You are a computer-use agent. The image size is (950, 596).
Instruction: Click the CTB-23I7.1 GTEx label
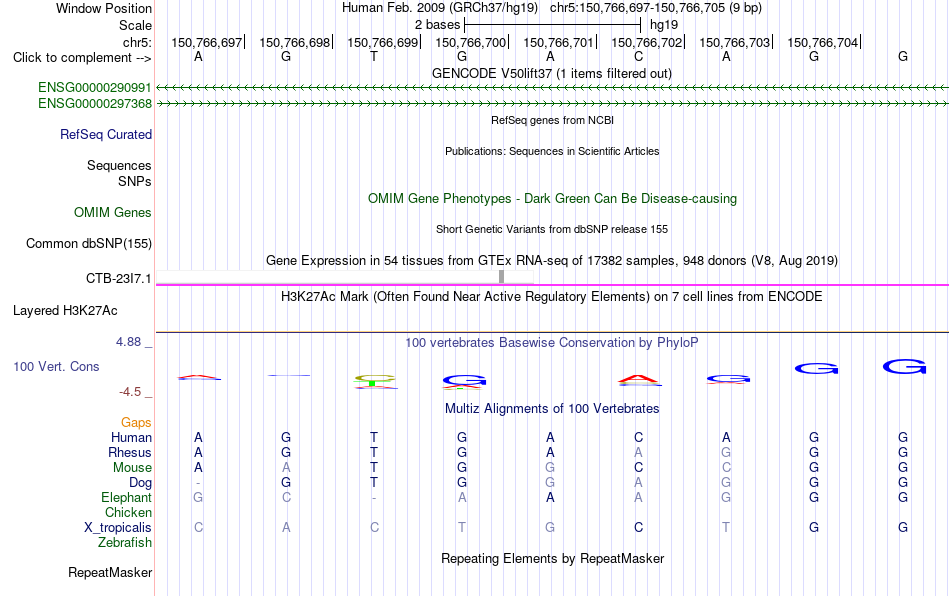point(118,279)
